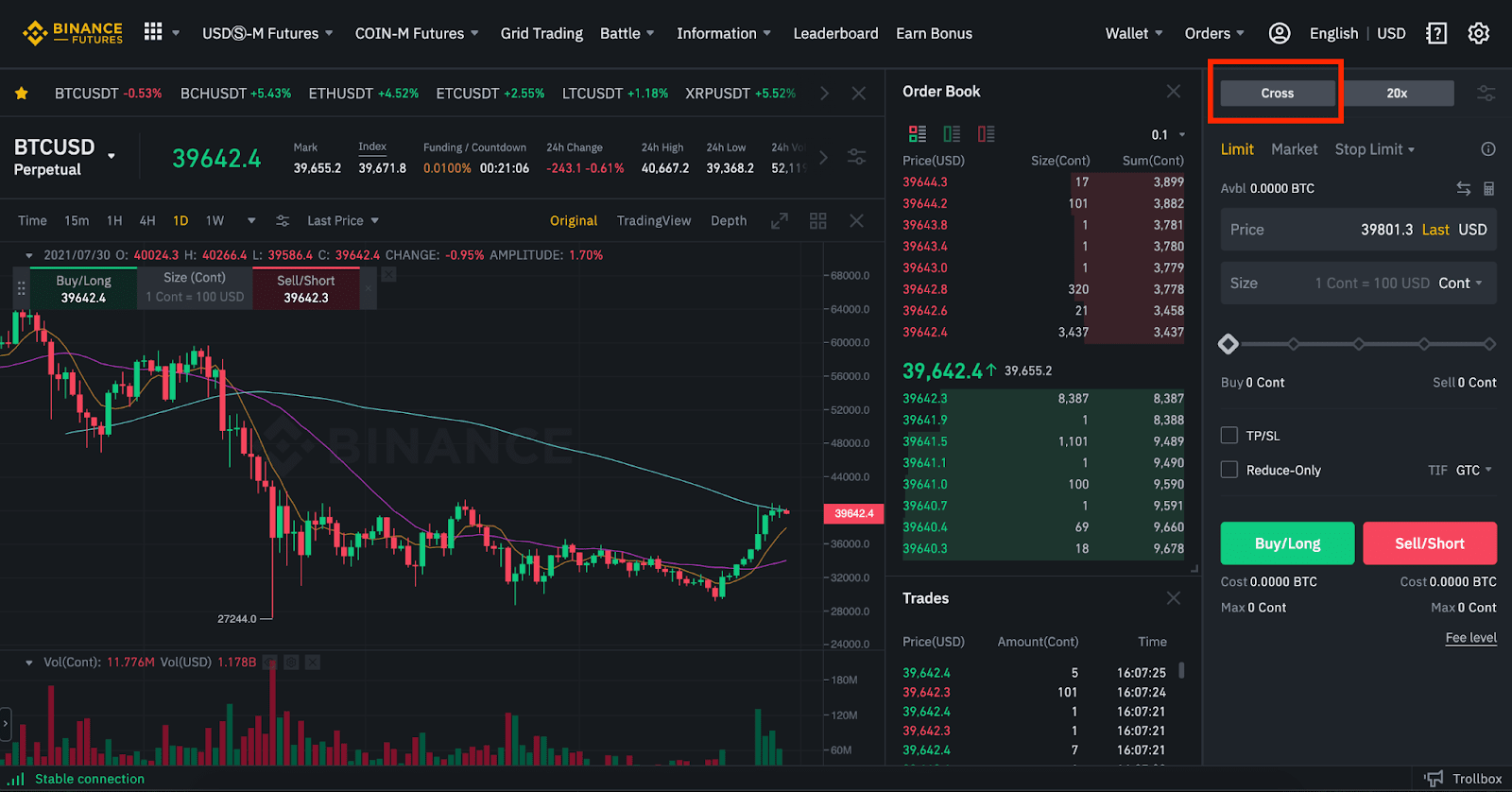Screen dimensions: 1512x792
Task: Select the 1D chart interval
Action: (x=180, y=220)
